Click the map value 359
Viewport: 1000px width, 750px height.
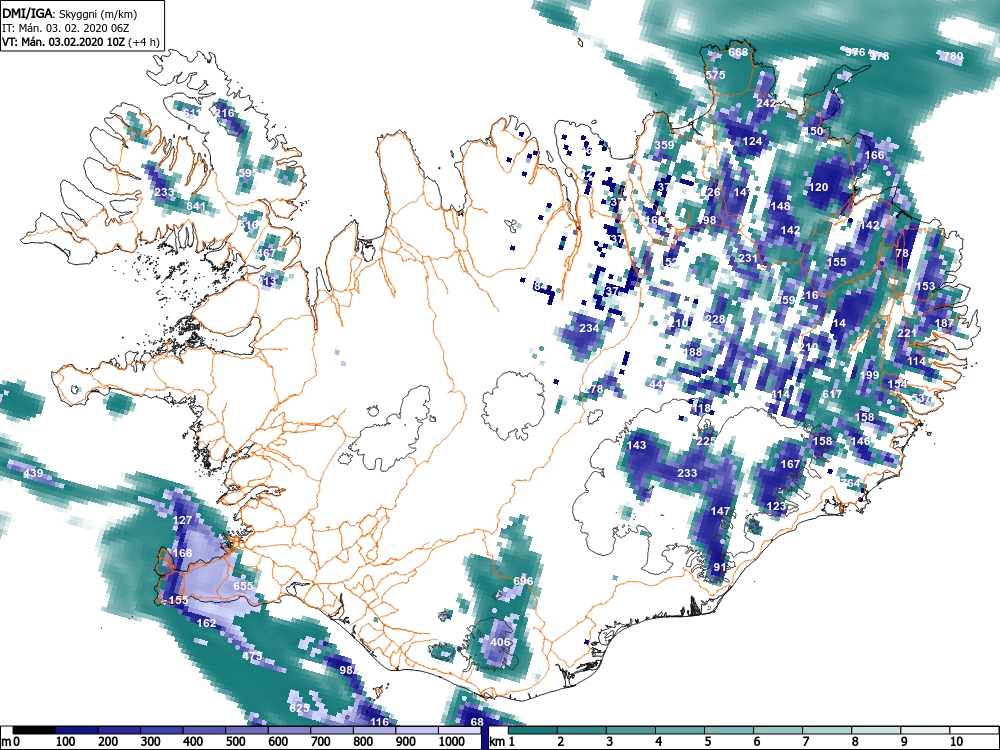point(664,145)
